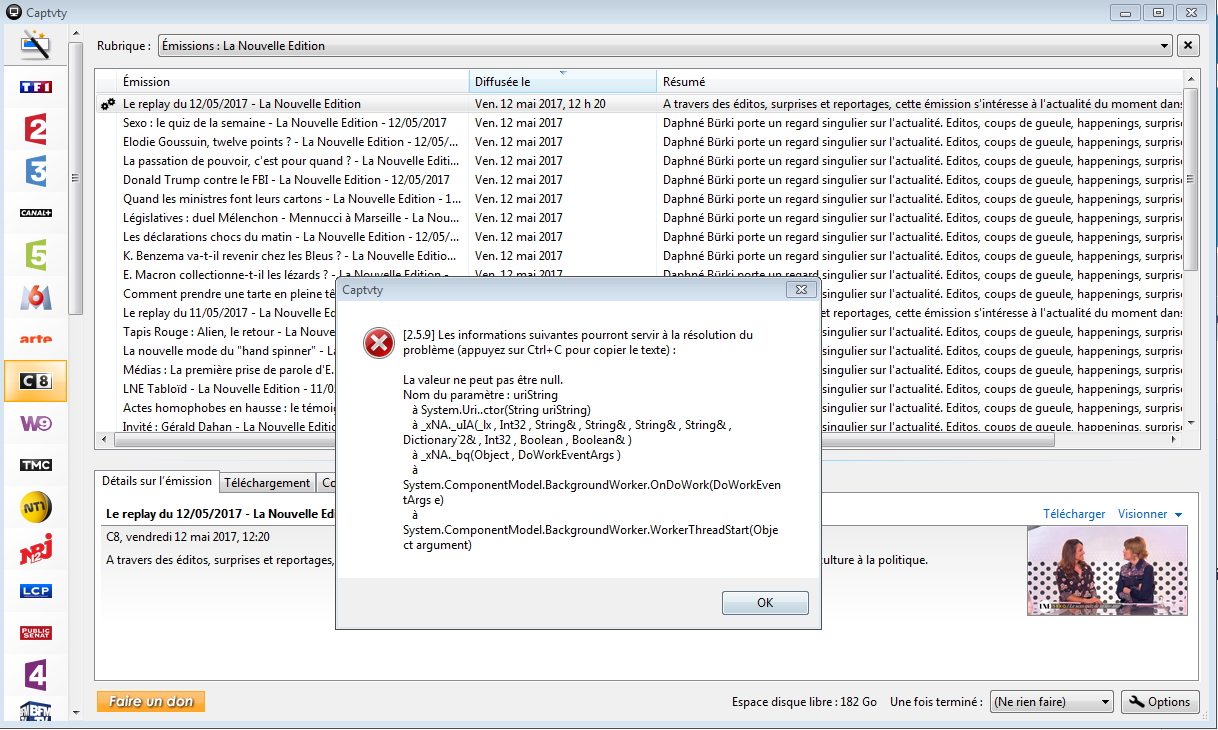Select the Arte channel logo

(x=36, y=339)
